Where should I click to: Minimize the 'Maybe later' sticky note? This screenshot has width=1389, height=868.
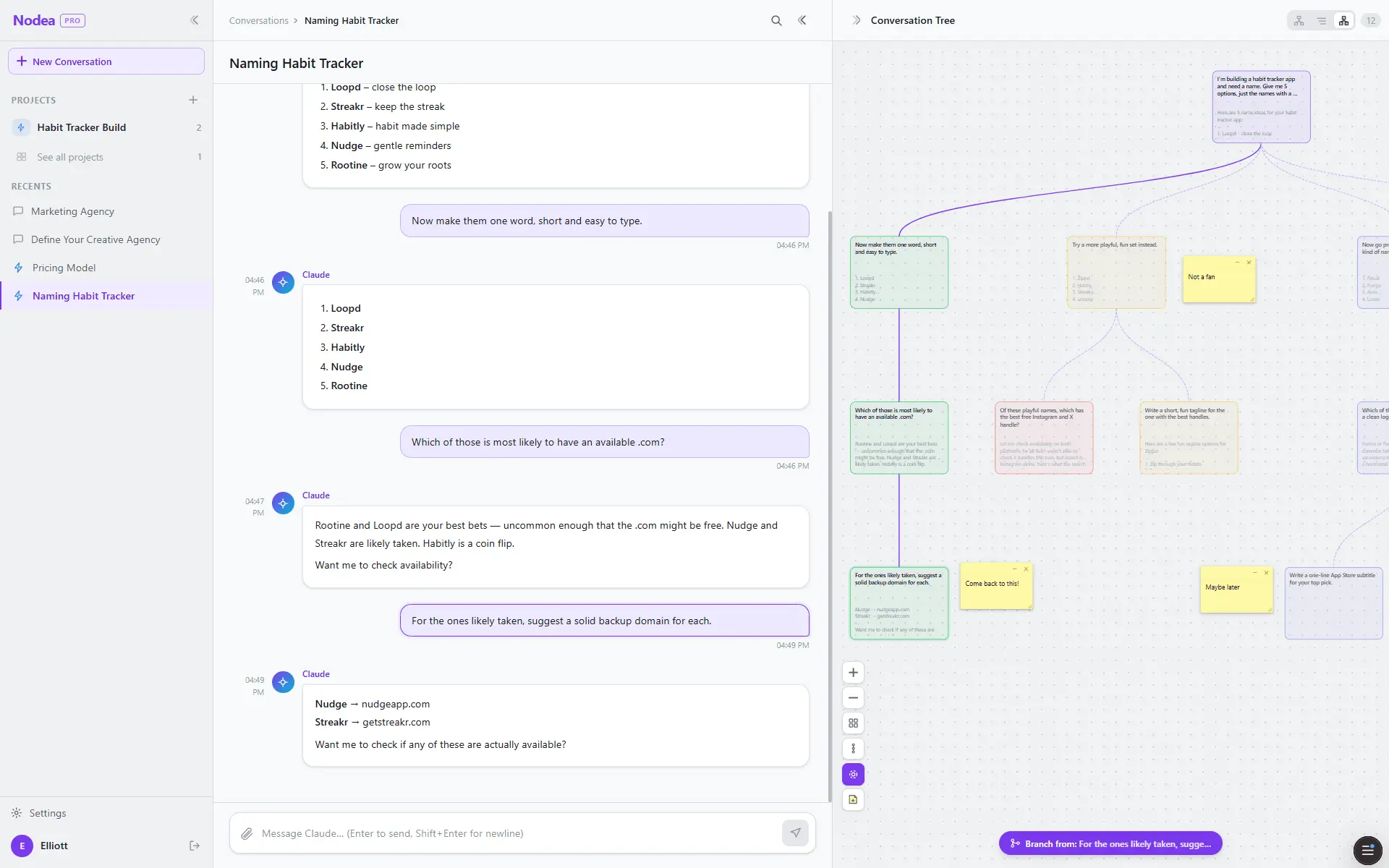(1254, 573)
